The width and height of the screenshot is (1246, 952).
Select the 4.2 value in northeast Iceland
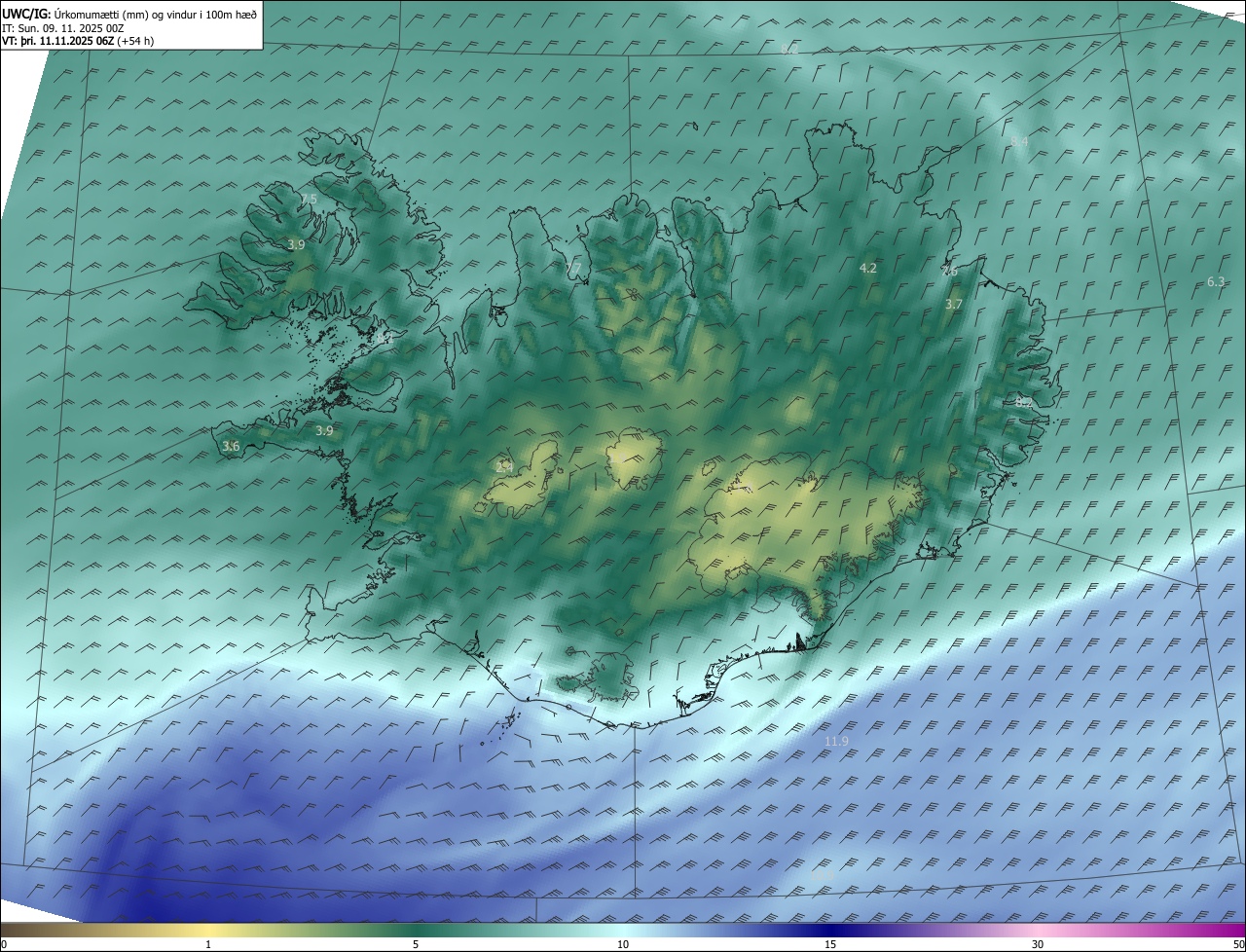[868, 268]
